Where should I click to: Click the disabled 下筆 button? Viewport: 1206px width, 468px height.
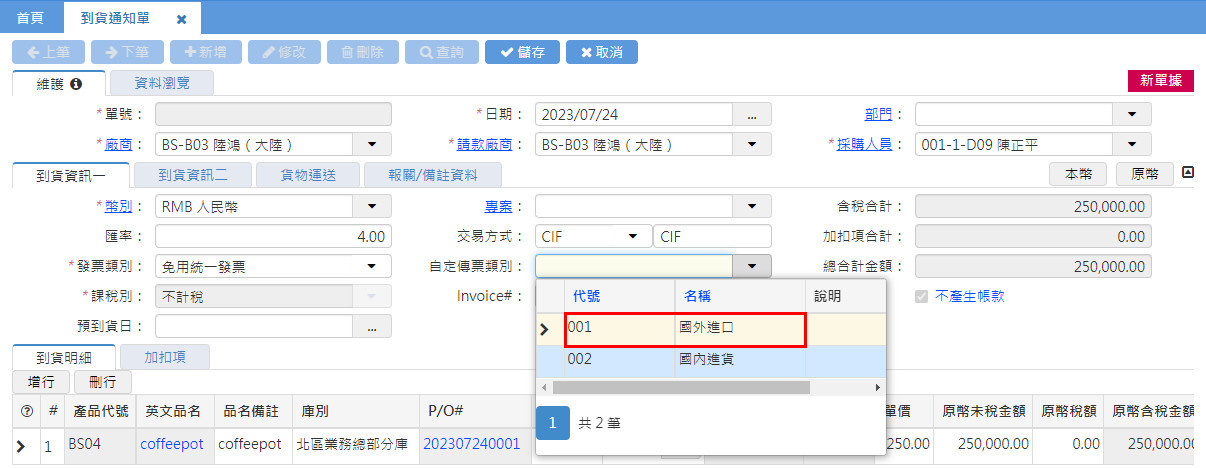[x=127, y=52]
